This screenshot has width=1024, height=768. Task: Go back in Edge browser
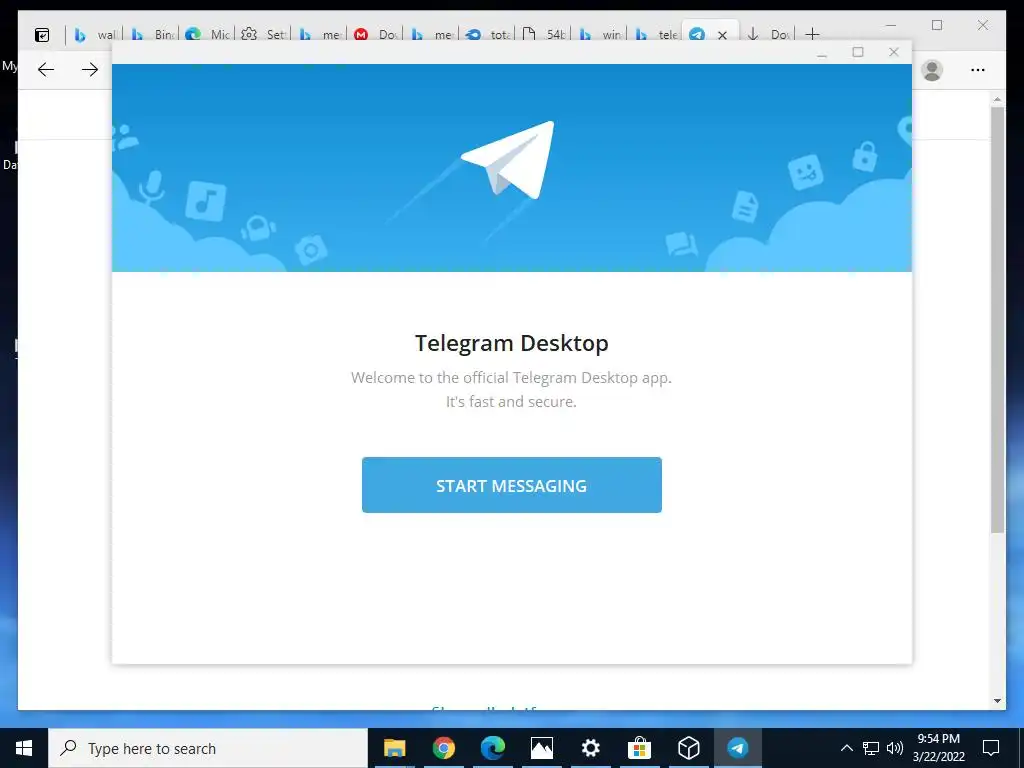click(x=46, y=70)
